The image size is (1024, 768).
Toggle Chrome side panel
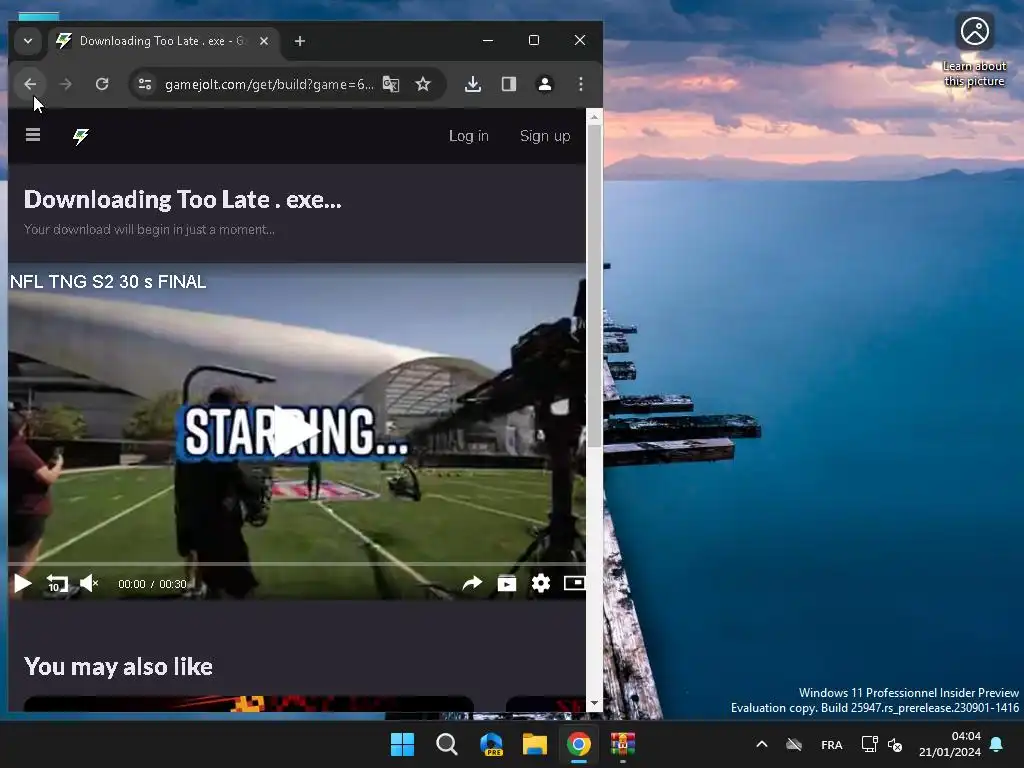[509, 84]
